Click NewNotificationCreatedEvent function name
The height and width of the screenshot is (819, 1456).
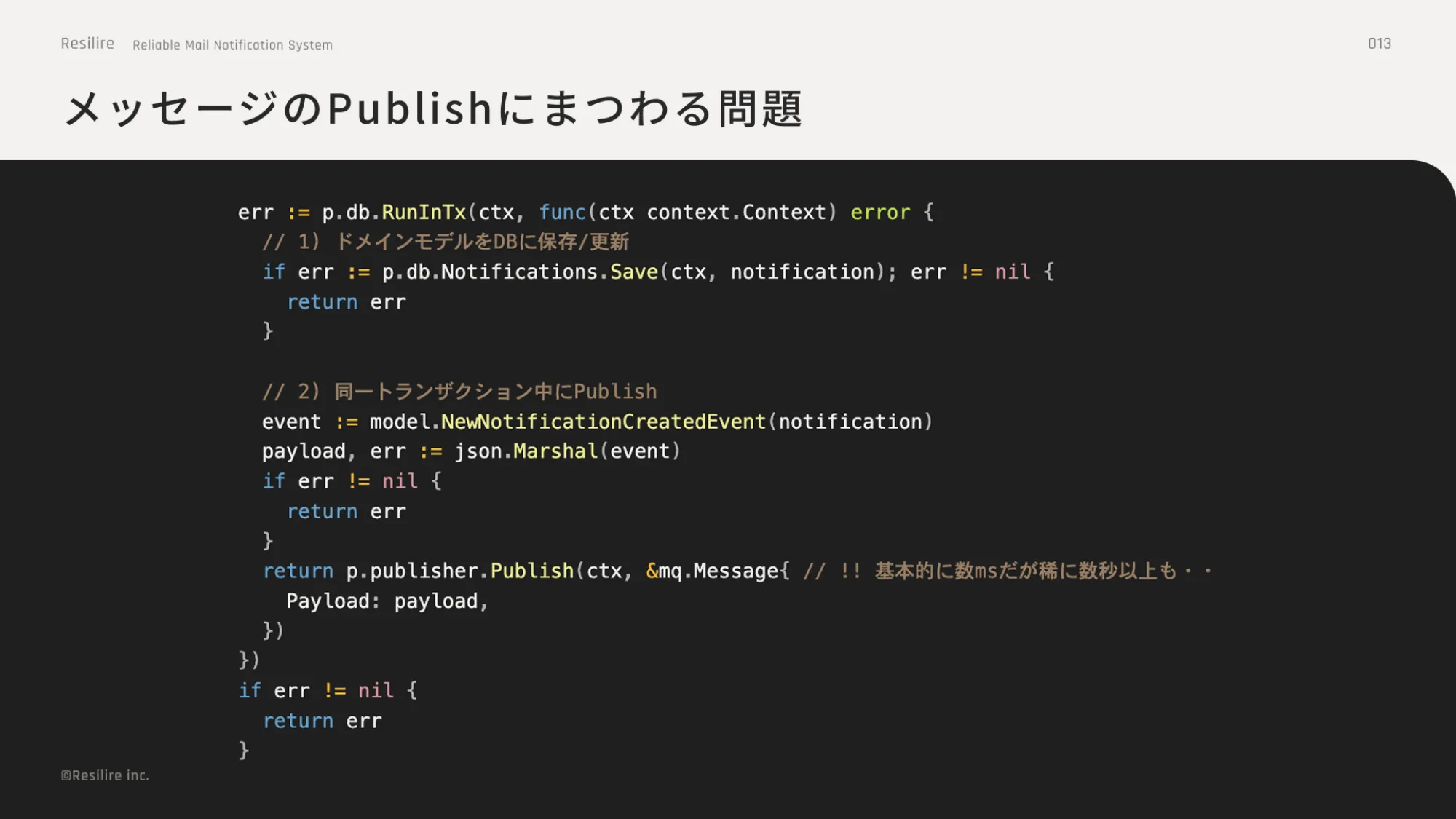coord(604,422)
